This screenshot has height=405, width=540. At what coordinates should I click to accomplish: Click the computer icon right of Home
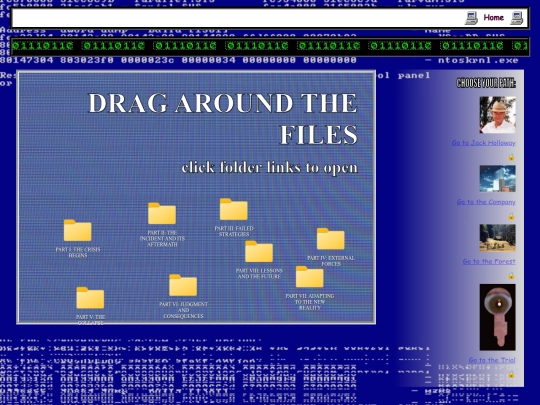pyautogui.click(x=516, y=18)
